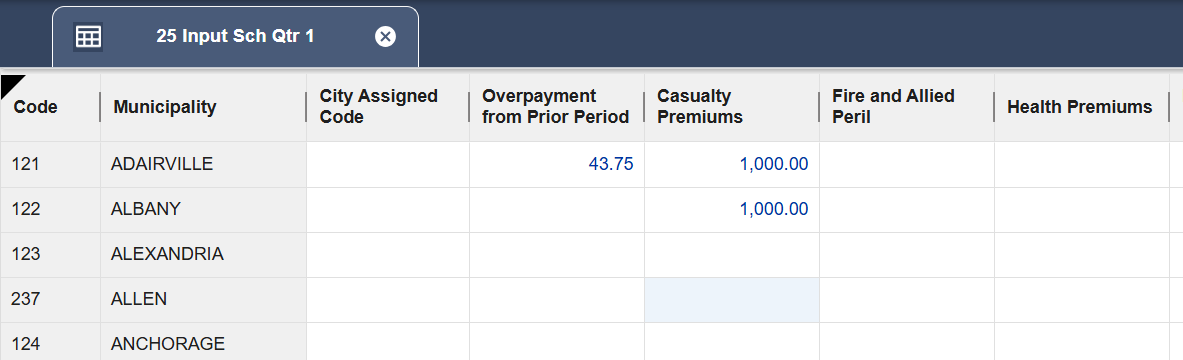Click the City Assigned Code column header
The image size is (1183, 360).
388,107
